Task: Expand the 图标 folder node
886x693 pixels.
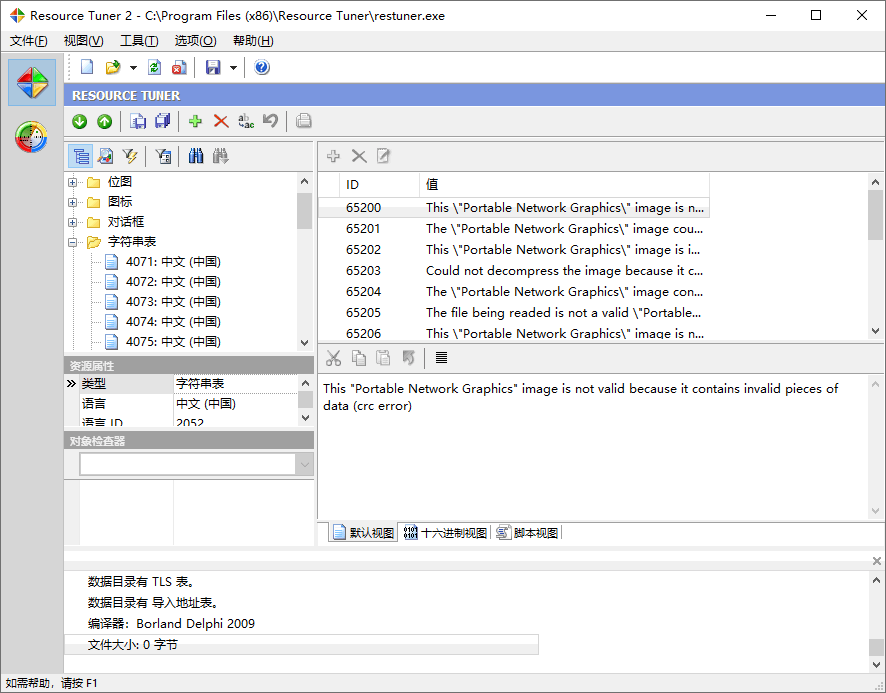Action: [72, 202]
